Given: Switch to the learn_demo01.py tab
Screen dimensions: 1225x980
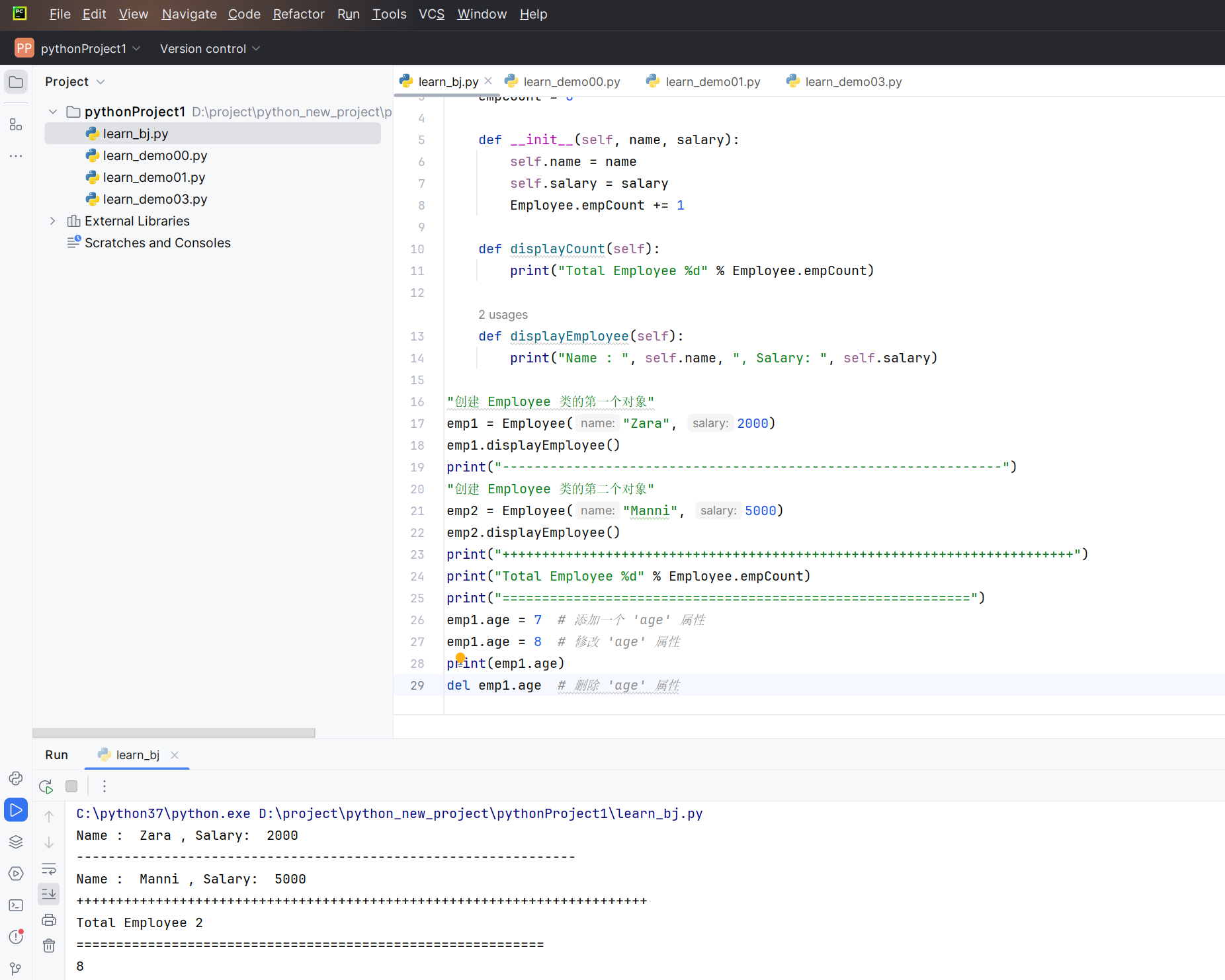Looking at the screenshot, I should click(712, 81).
